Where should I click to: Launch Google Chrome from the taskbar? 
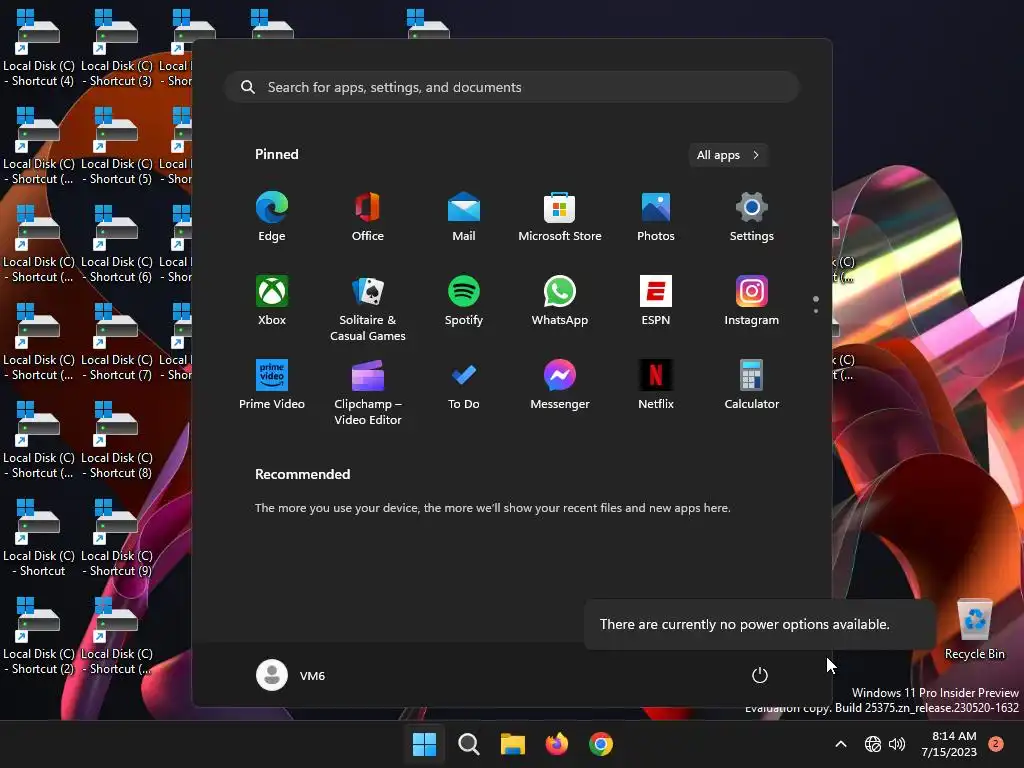click(x=601, y=744)
